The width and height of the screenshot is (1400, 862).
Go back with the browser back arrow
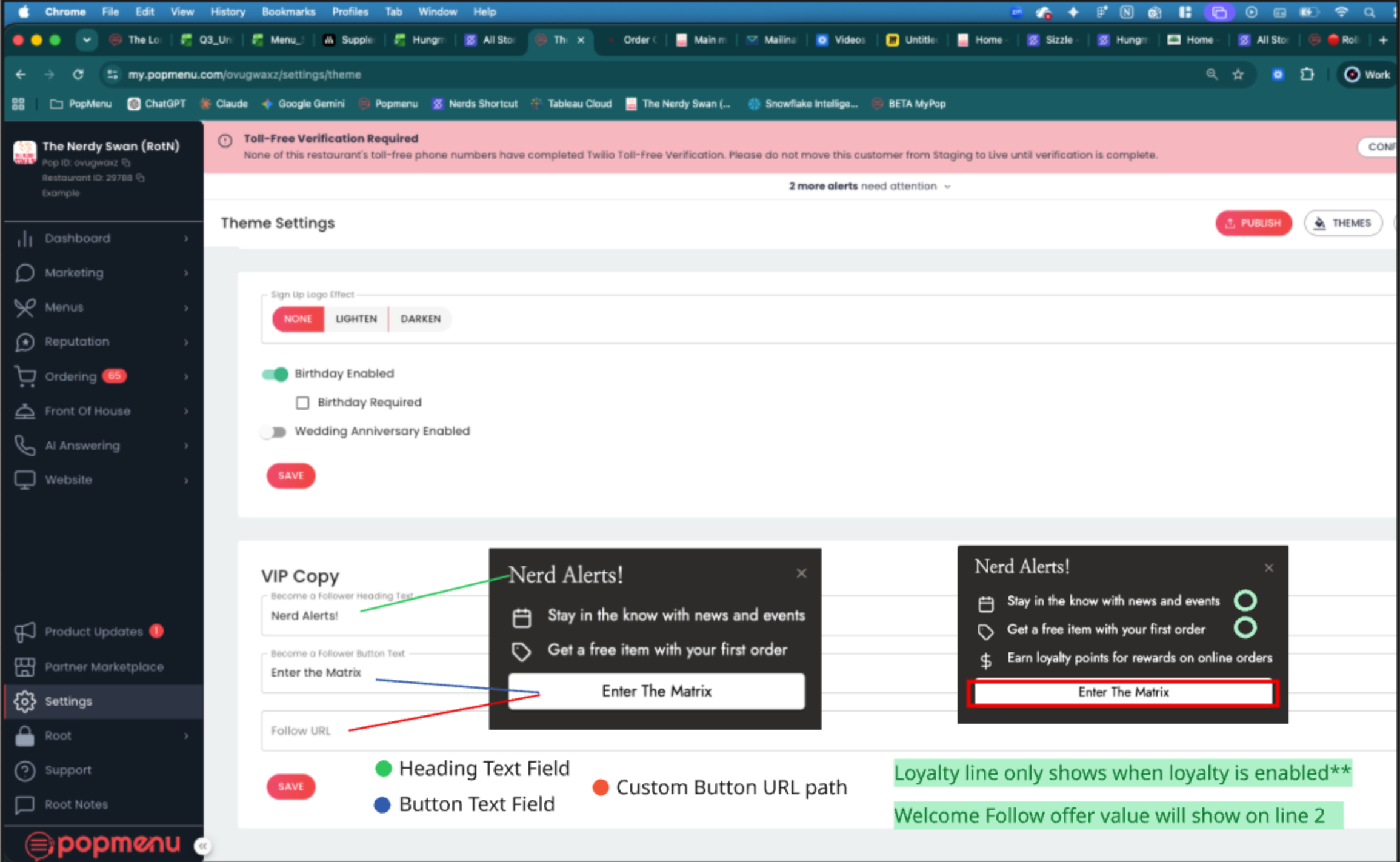pyautogui.click(x=21, y=75)
